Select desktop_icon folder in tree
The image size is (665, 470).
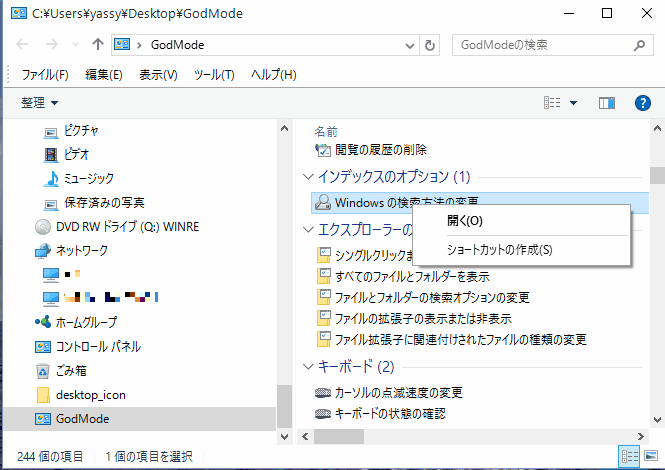pos(91,395)
